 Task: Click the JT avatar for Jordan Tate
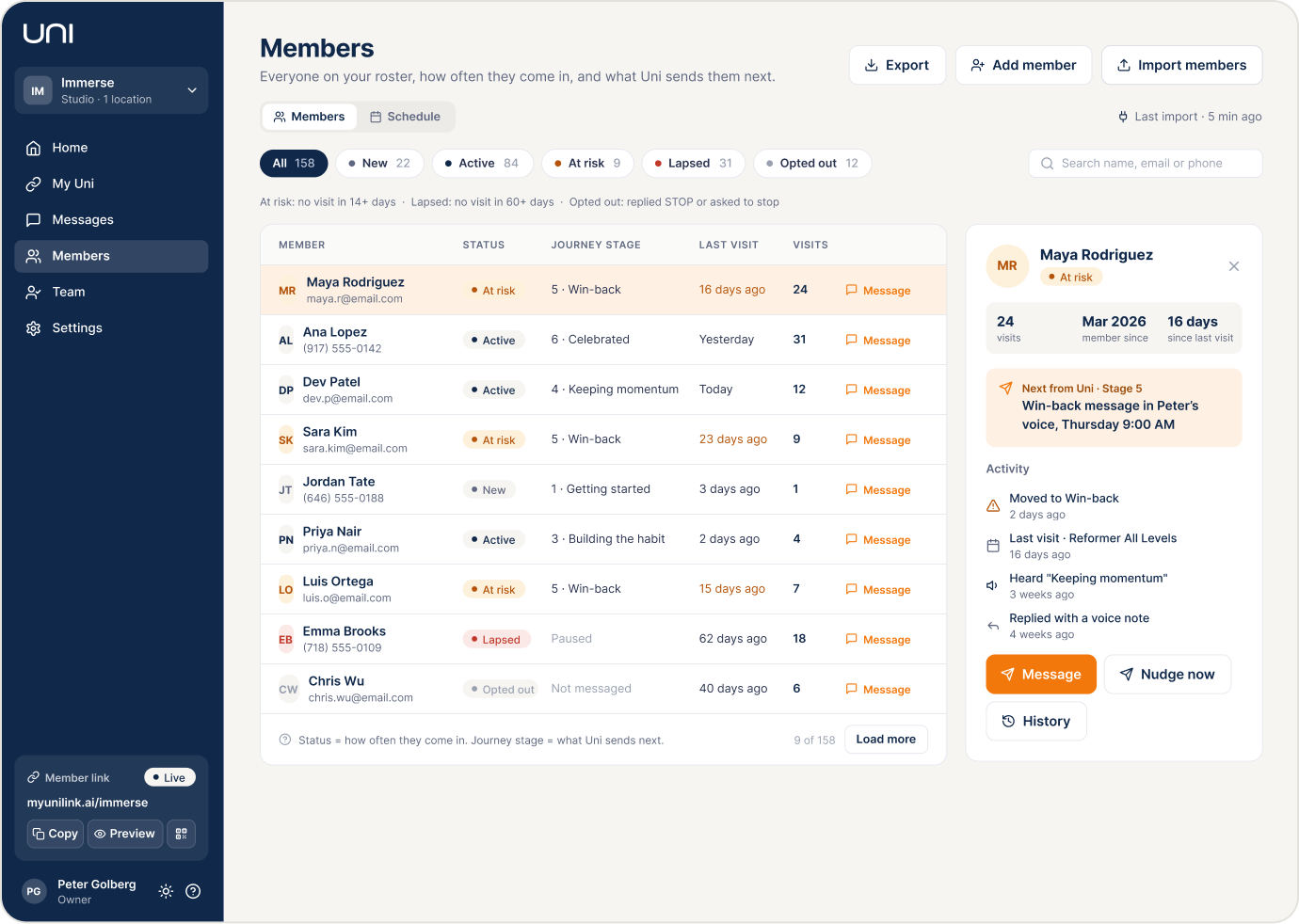[286, 490]
